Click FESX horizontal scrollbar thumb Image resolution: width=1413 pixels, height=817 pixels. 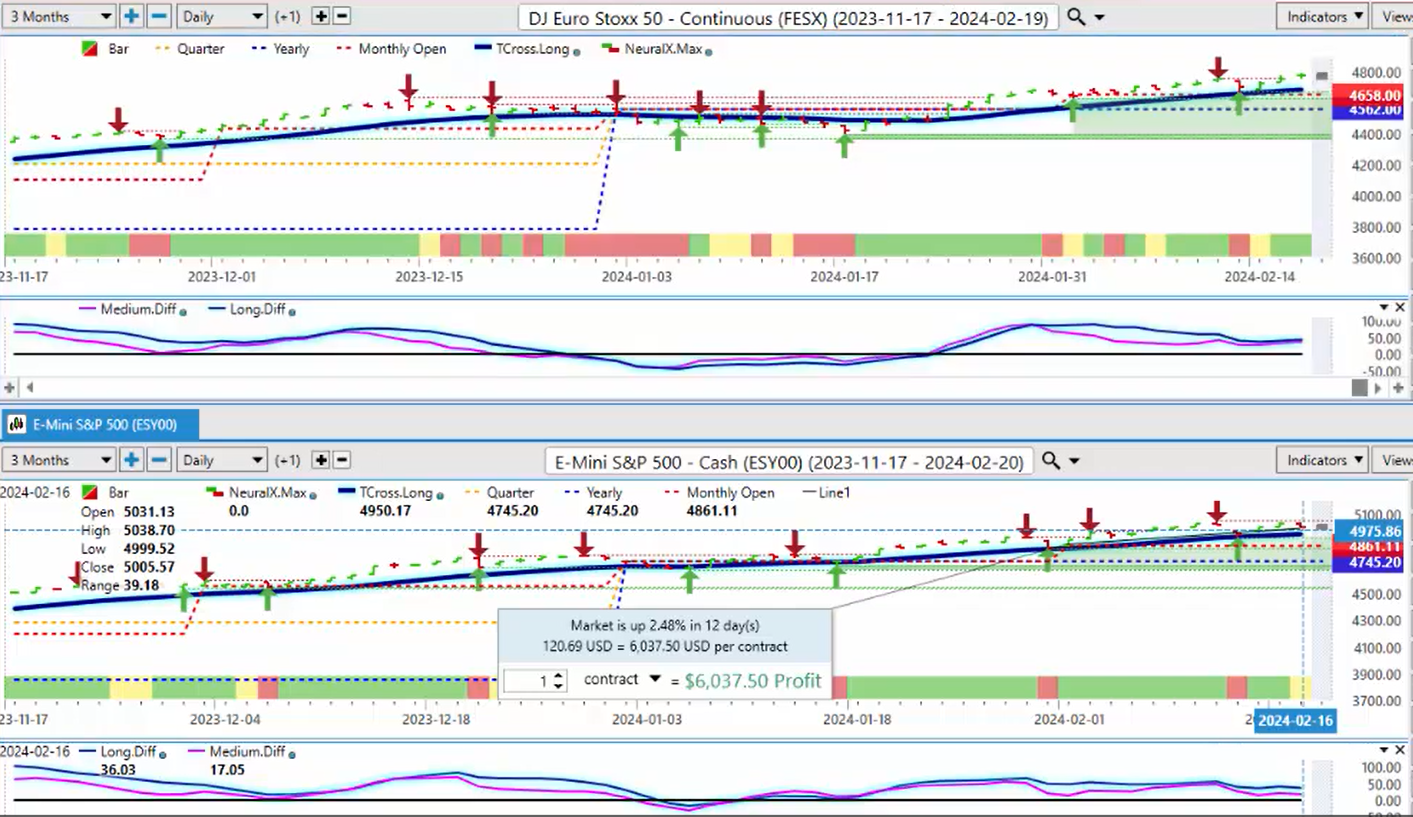(1359, 387)
